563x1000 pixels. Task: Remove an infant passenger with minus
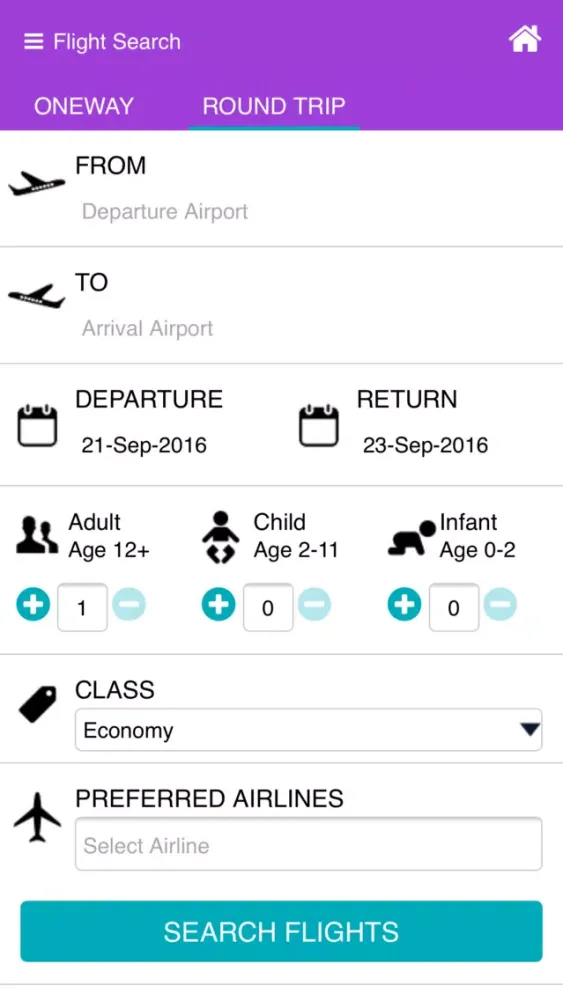point(500,605)
